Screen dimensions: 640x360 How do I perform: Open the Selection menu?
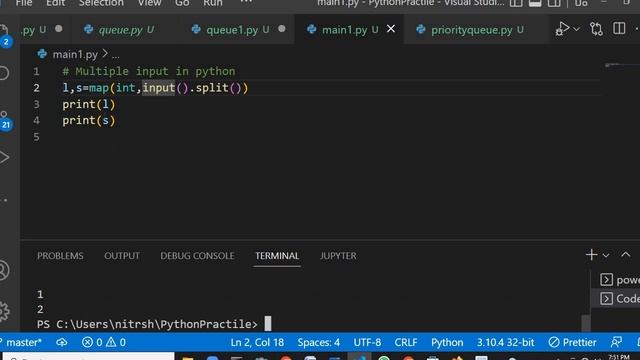(x=101, y=3)
